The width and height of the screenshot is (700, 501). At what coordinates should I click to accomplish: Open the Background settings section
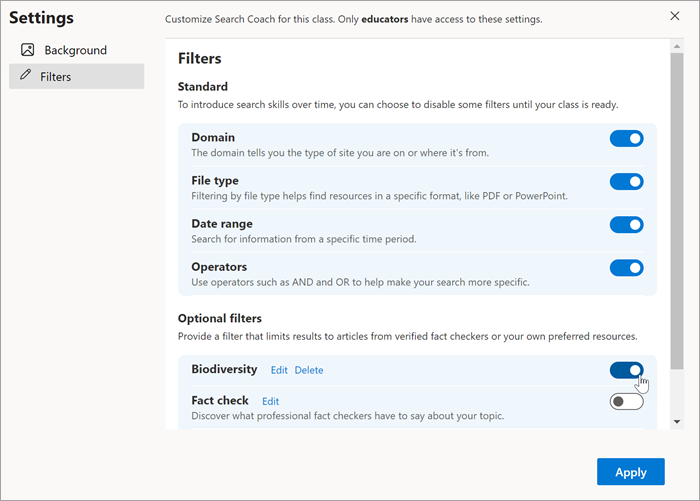click(x=76, y=50)
